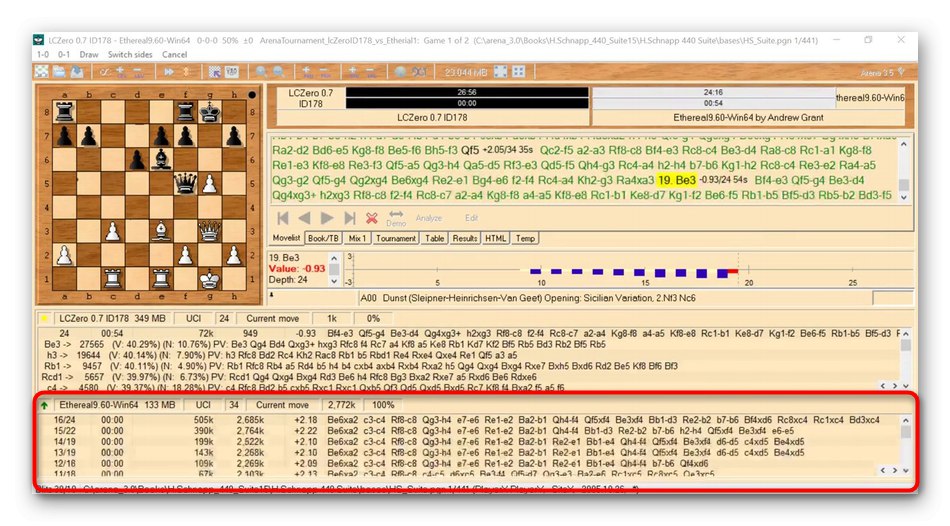Click the Ethereal engine UCI button

coord(203,405)
